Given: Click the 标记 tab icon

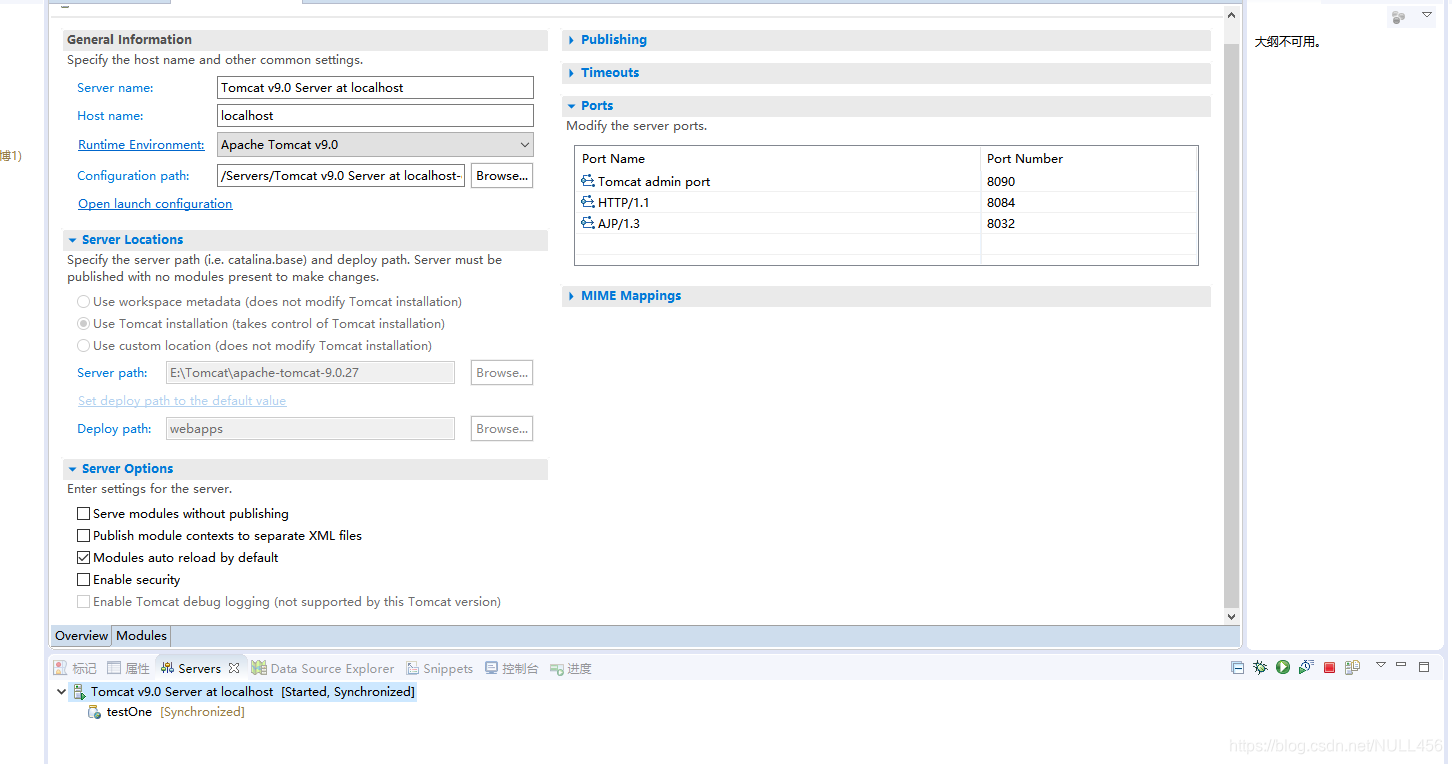Looking at the screenshot, I should pyautogui.click(x=60, y=668).
